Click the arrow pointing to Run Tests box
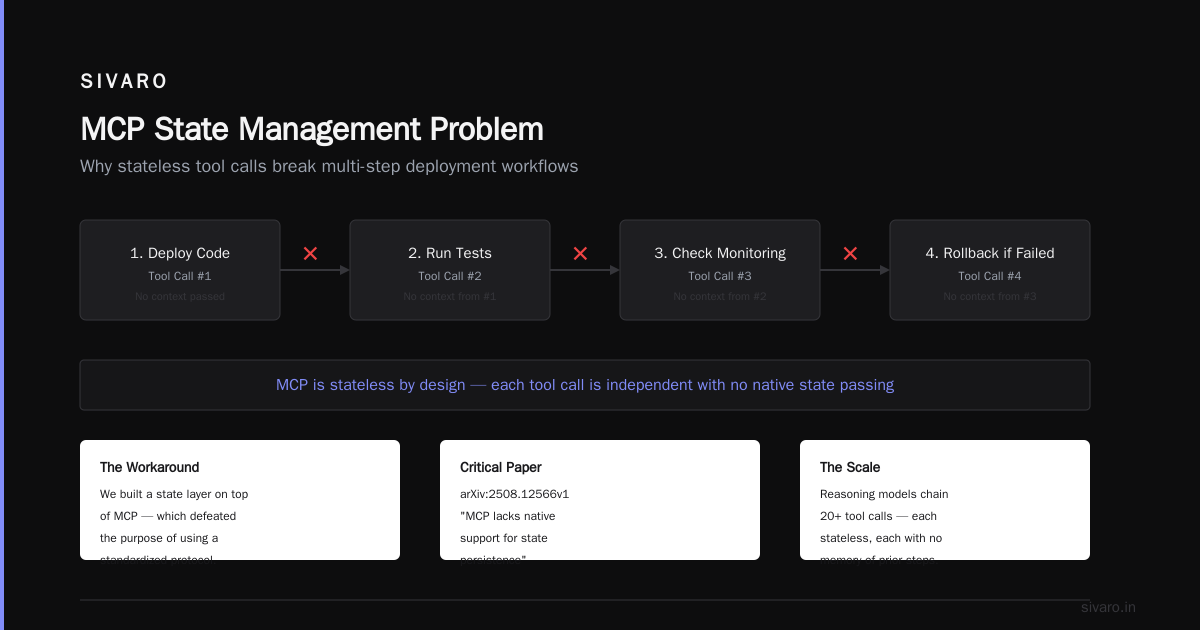1200x630 pixels. pyautogui.click(x=315, y=270)
